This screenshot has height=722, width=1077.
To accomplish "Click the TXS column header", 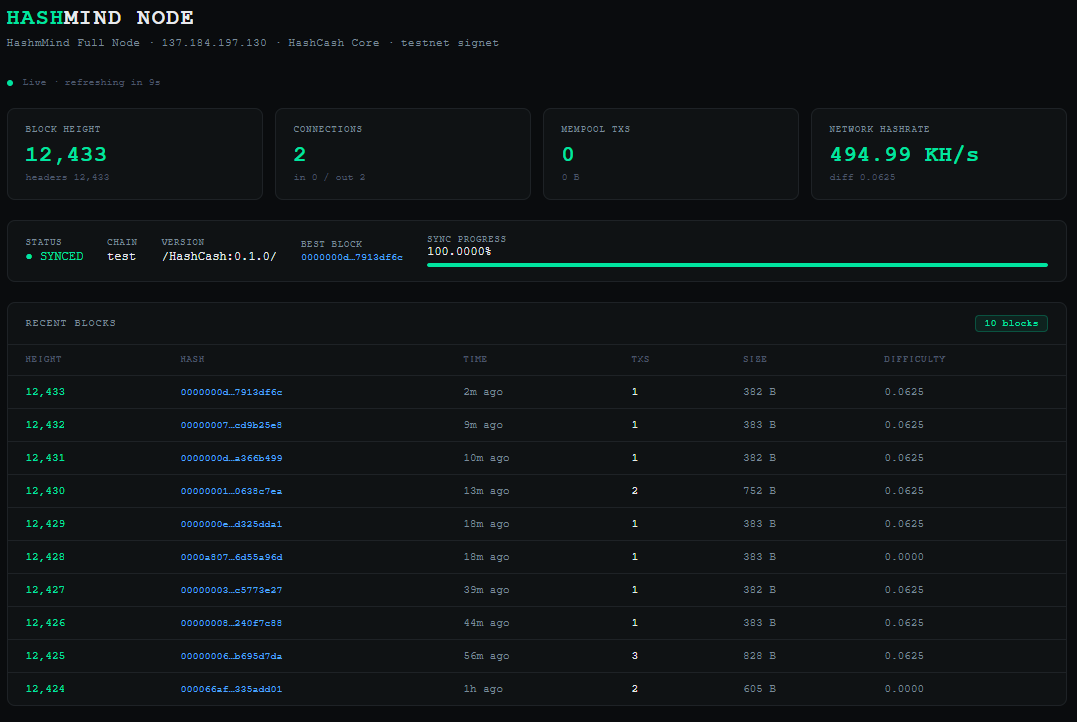I will (x=640, y=359).
